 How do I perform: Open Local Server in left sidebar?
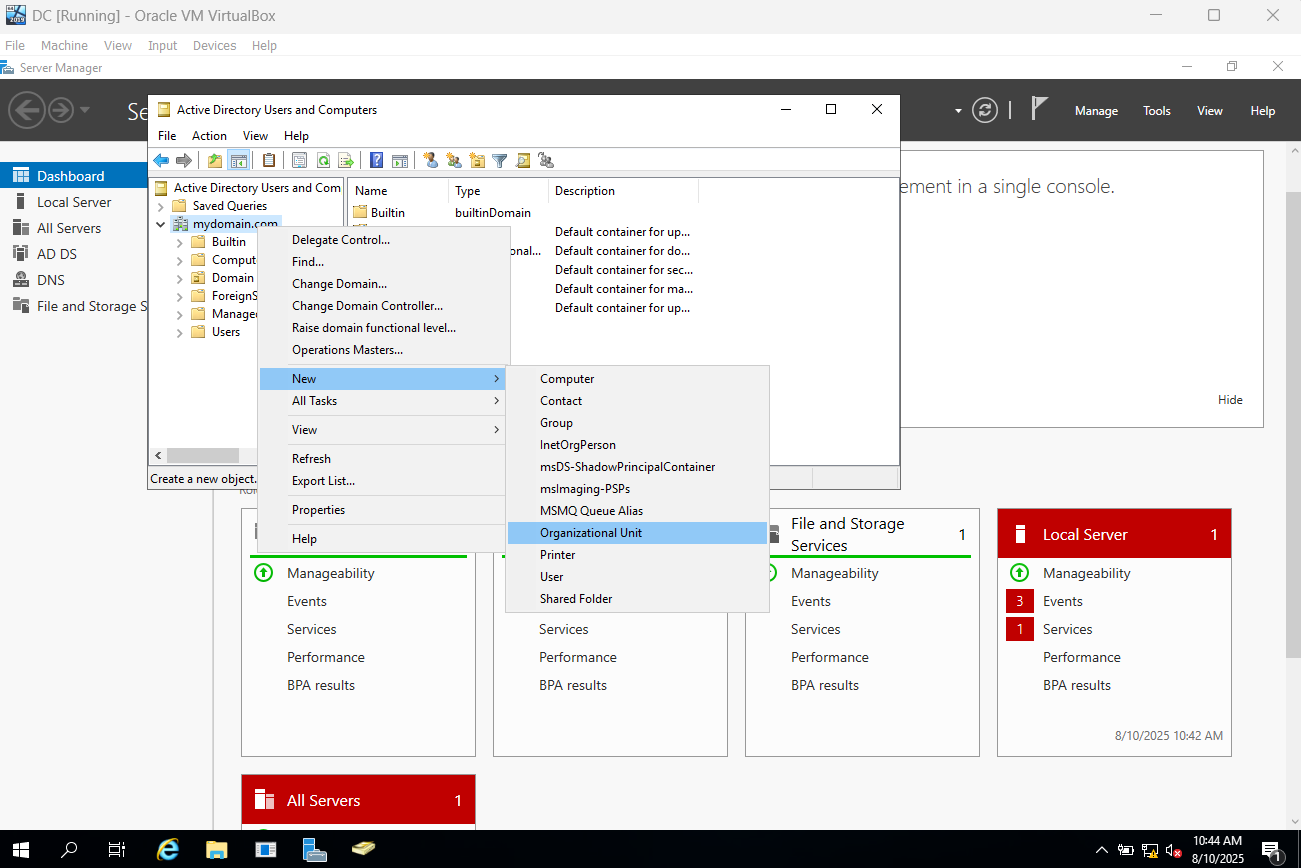(74, 202)
